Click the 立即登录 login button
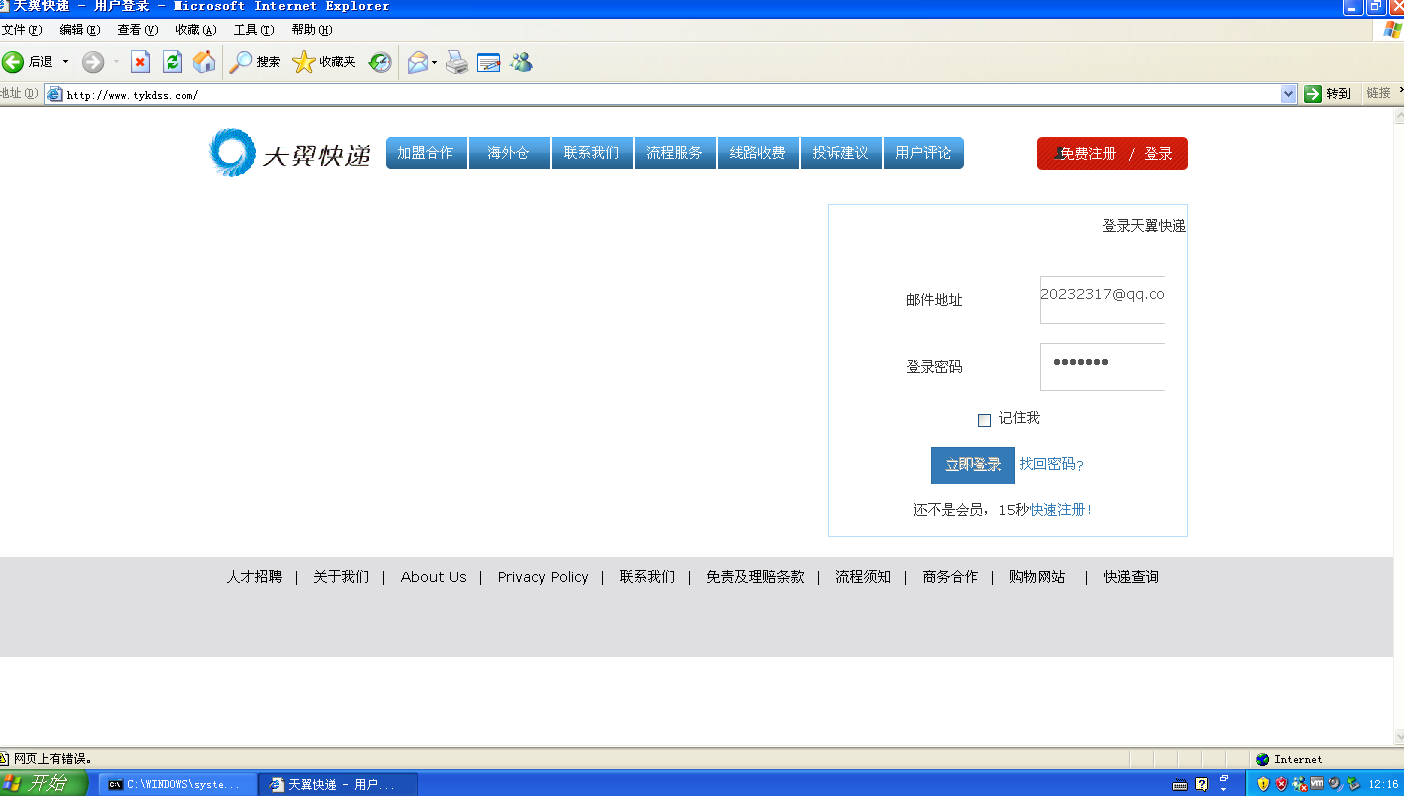The width and height of the screenshot is (1404, 796). coord(972,465)
